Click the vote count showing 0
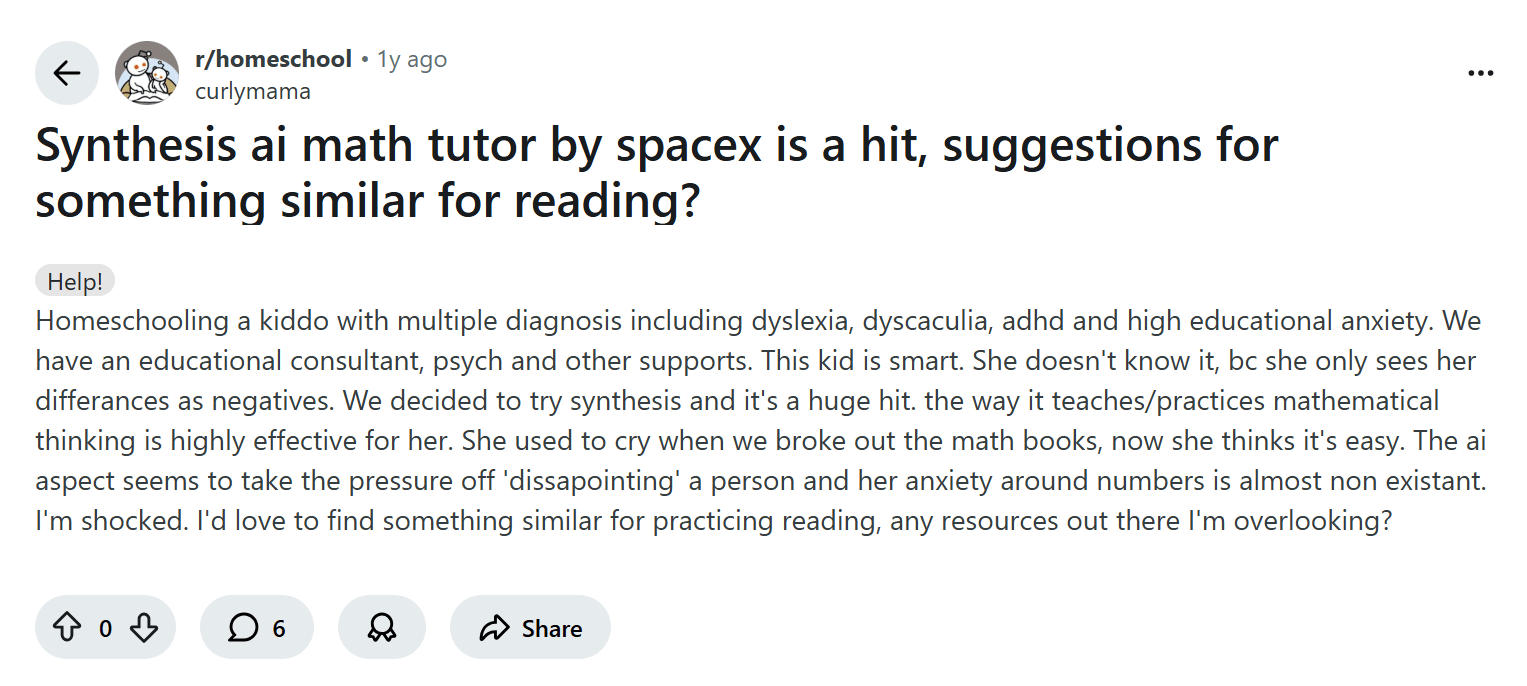1527x686 pixels. click(105, 628)
